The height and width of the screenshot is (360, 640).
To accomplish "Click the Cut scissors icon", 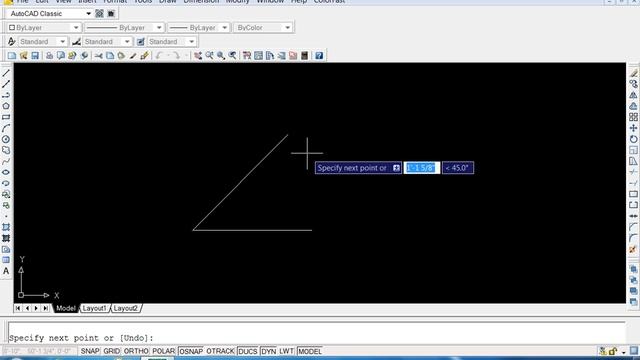I will tap(98, 56).
